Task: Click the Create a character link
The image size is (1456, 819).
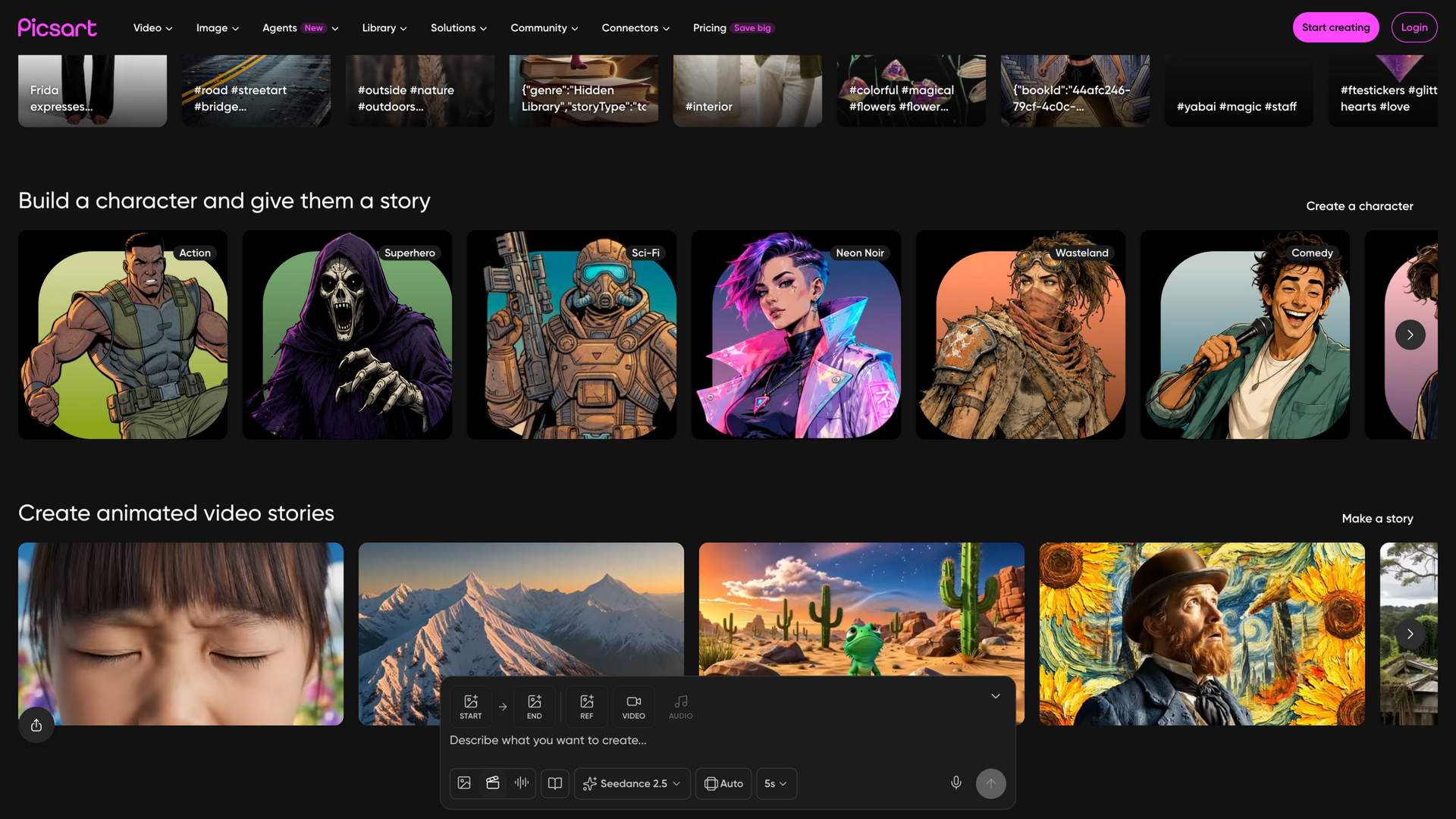Action: coord(1360,206)
